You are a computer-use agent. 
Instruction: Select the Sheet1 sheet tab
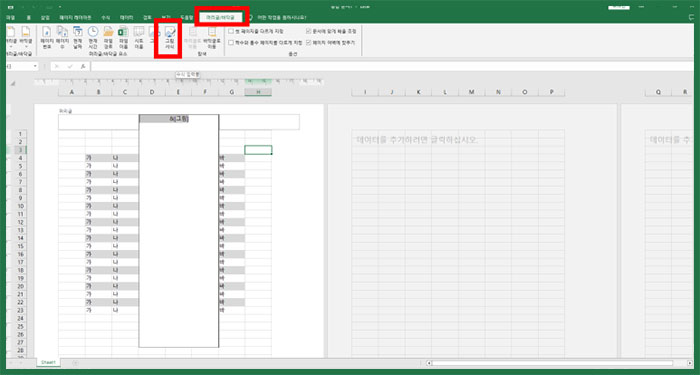point(47,362)
